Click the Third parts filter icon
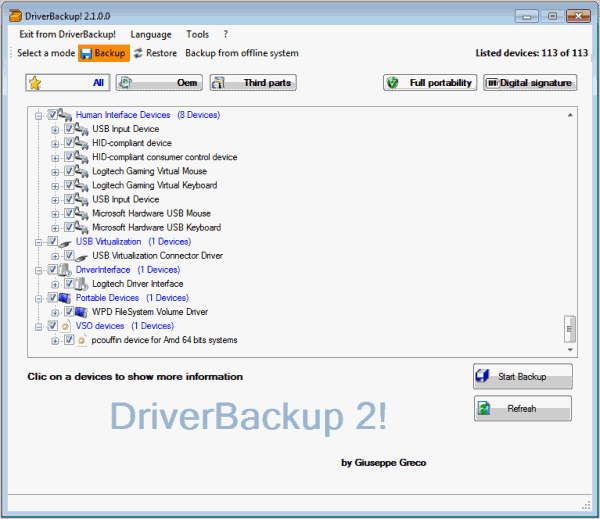 218,83
